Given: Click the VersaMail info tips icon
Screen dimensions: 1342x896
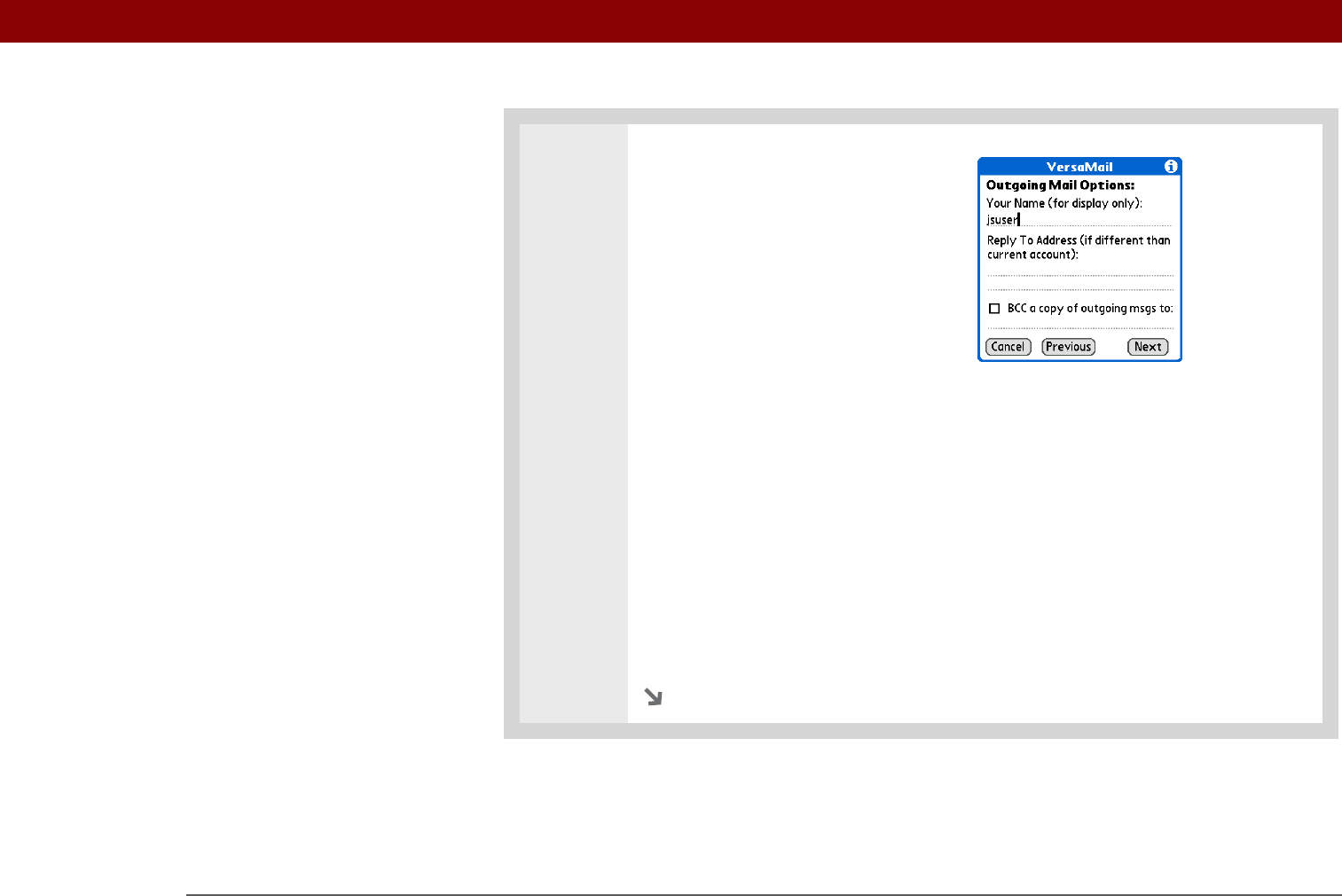Looking at the screenshot, I should coord(1171,167).
